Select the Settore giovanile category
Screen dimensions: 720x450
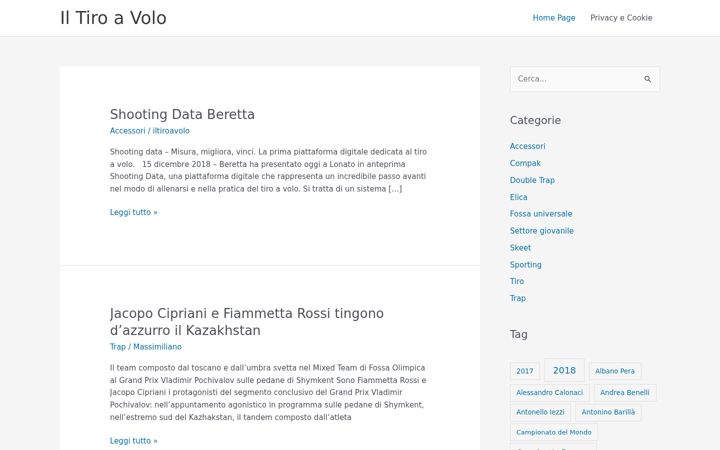tap(541, 231)
